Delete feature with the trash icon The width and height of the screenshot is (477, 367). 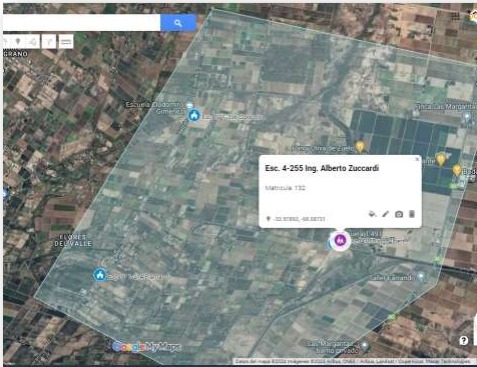point(412,214)
